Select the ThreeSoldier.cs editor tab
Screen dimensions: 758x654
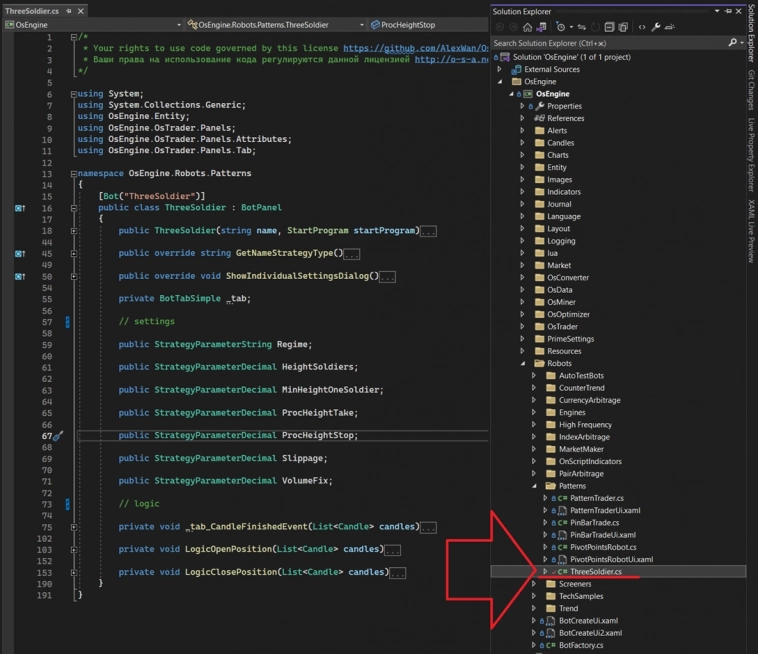pyautogui.click(x=32, y=10)
